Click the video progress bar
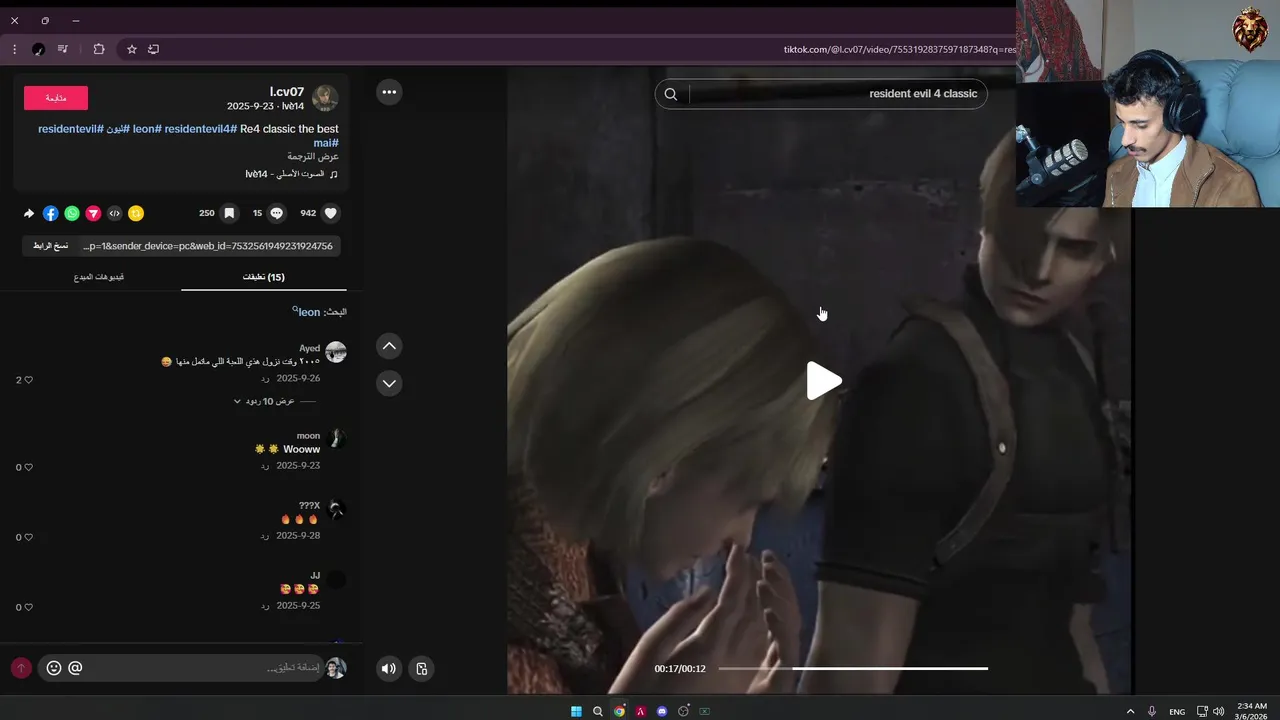1280x720 pixels. 853,668
